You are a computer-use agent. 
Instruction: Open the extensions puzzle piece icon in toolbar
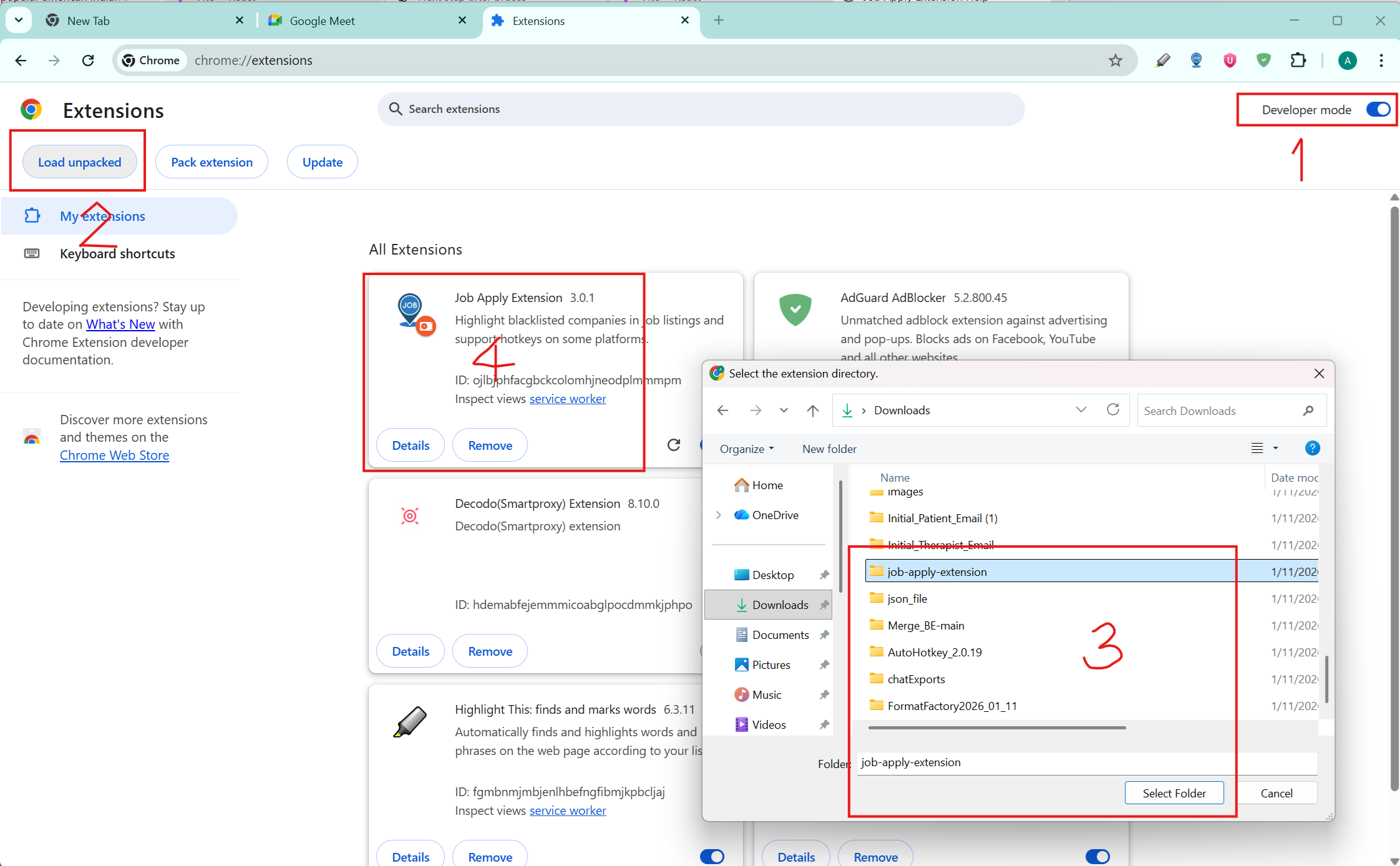tap(1298, 60)
